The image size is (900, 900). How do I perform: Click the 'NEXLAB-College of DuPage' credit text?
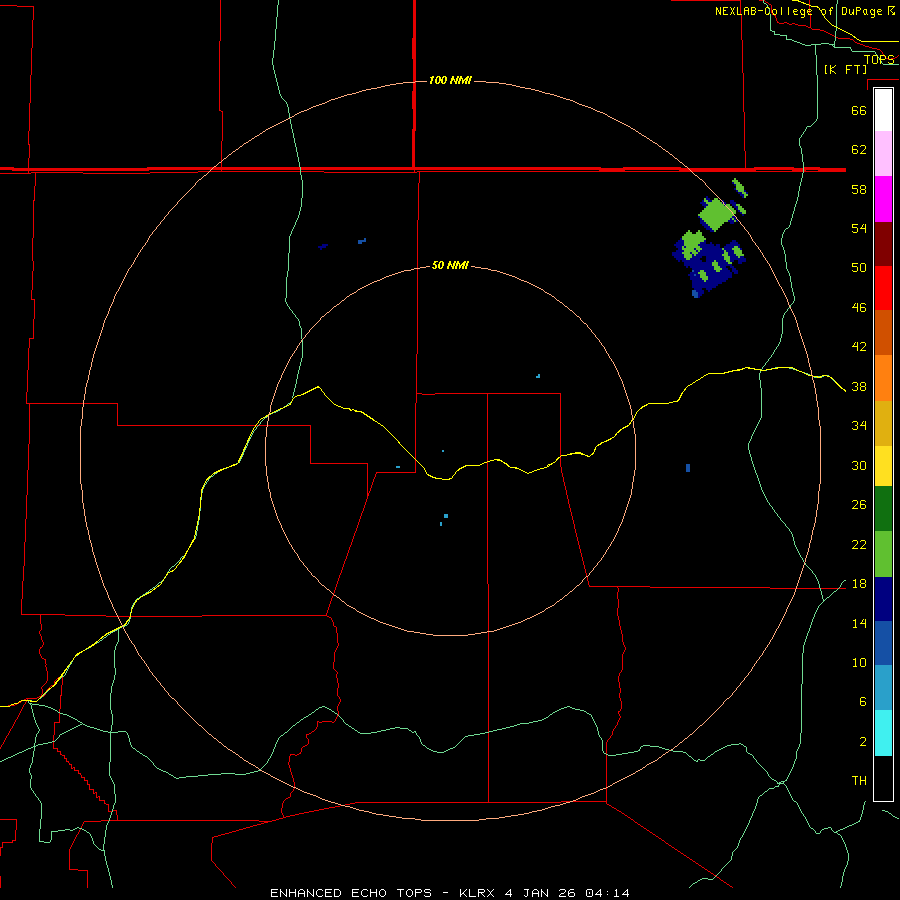(x=800, y=11)
